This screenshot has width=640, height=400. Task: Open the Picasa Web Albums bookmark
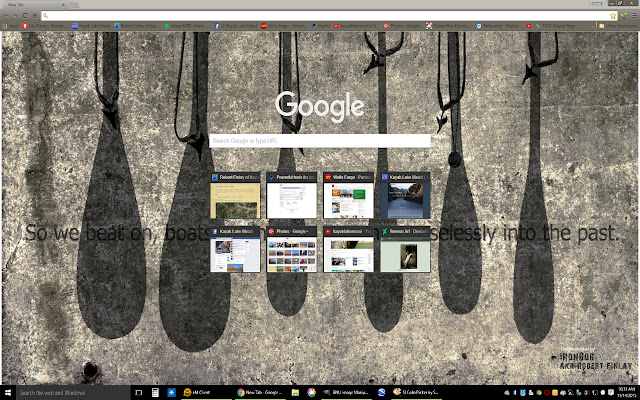pyautogui.click(x=448, y=26)
